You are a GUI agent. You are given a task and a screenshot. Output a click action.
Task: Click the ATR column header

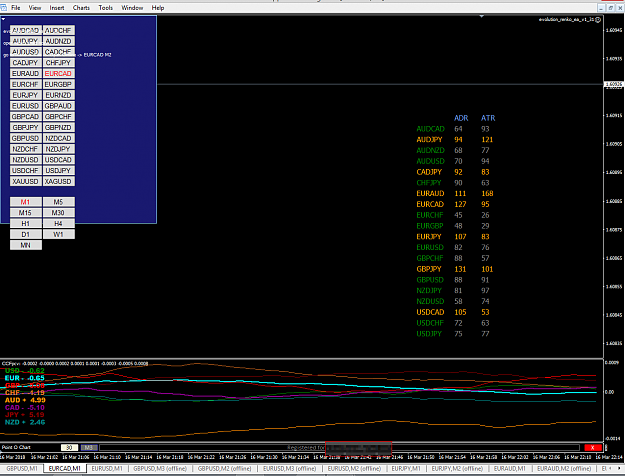(488, 118)
